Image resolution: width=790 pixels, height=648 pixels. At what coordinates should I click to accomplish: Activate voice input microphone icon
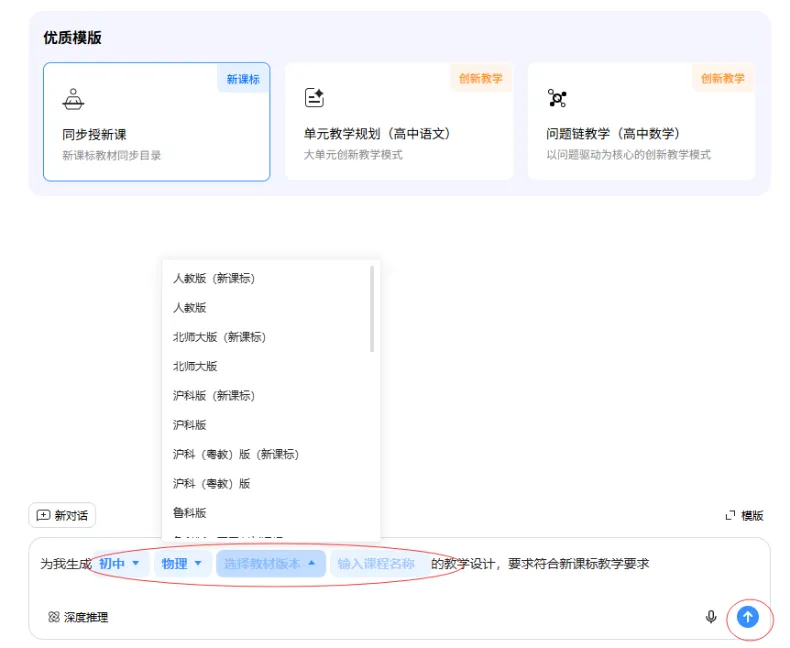(x=711, y=617)
